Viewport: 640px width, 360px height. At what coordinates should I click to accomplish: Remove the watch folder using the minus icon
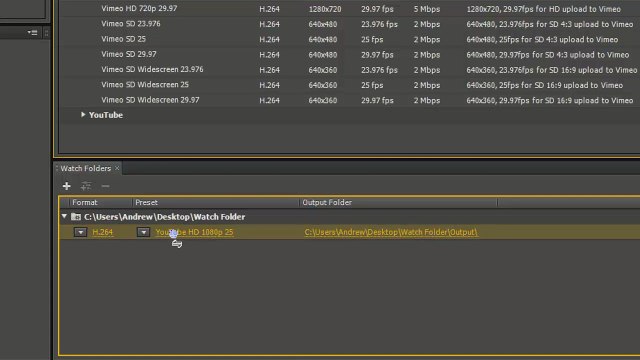[x=105, y=186]
